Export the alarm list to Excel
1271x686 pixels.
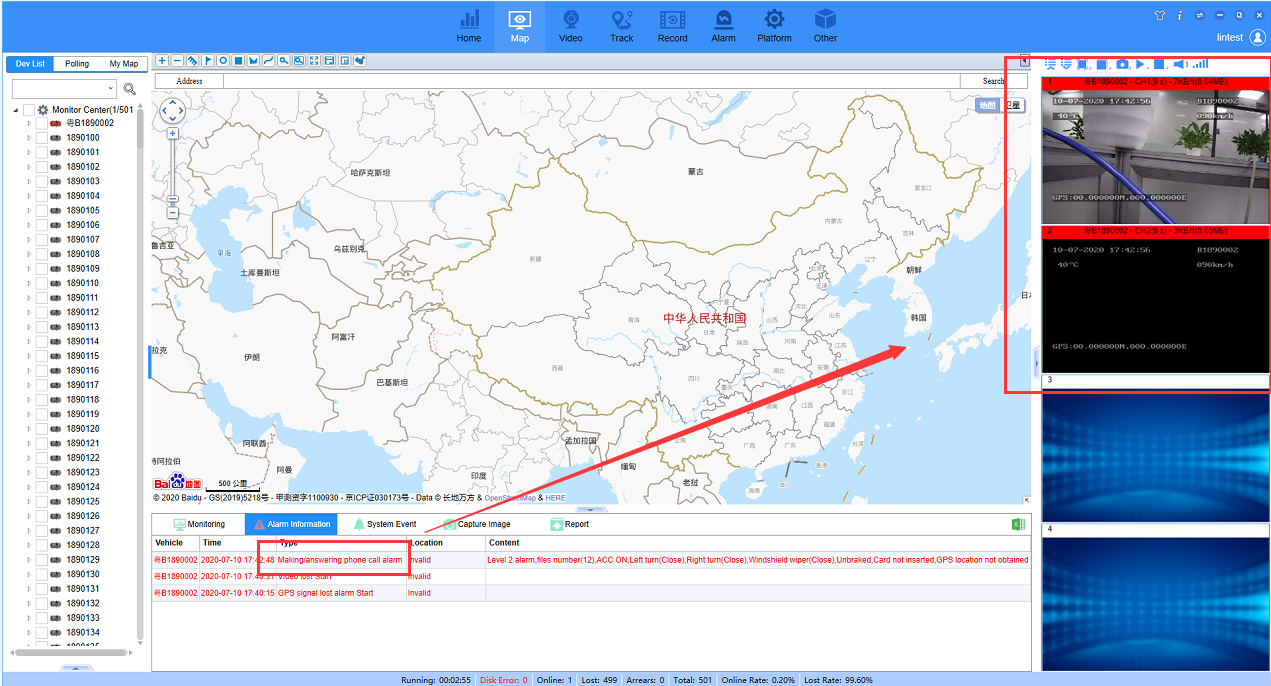point(1019,524)
